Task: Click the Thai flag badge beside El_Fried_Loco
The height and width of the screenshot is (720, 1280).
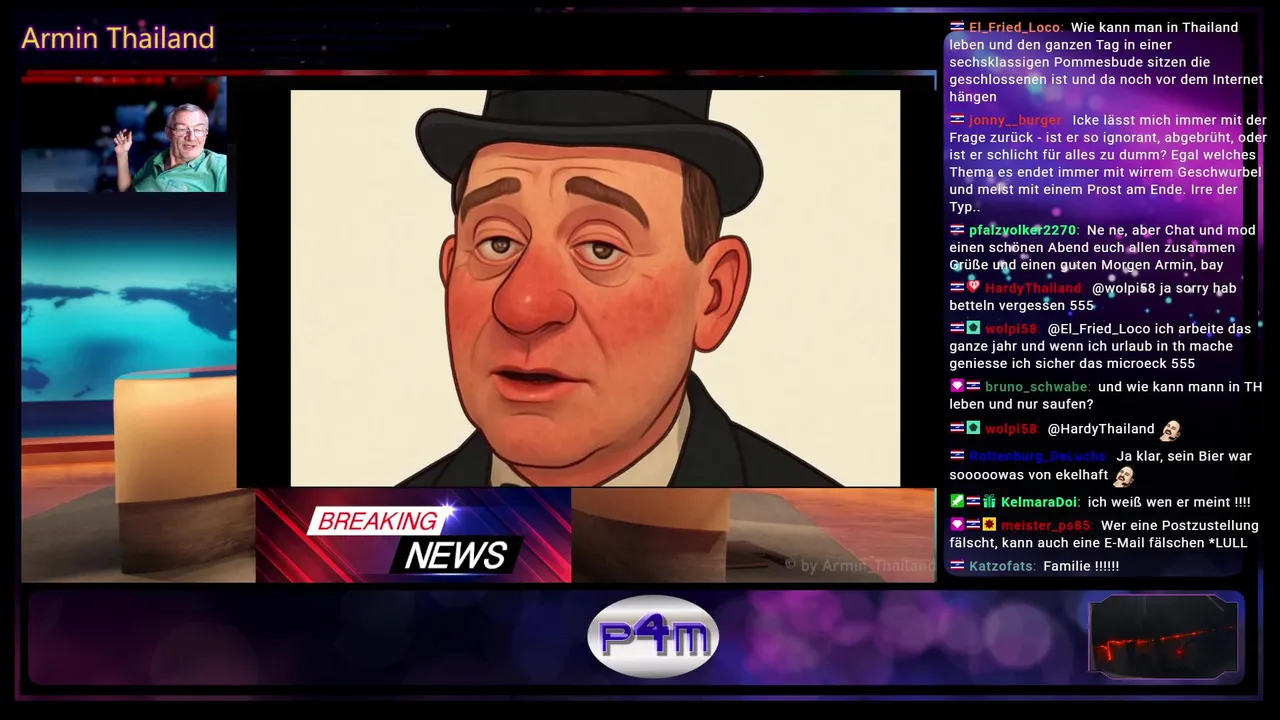Action: pyautogui.click(x=957, y=27)
